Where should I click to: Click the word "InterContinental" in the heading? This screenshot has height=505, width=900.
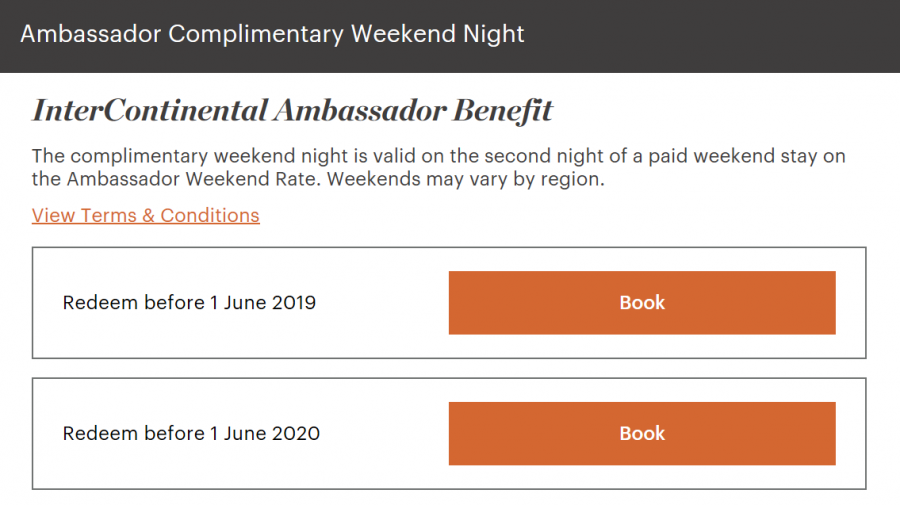point(148,110)
